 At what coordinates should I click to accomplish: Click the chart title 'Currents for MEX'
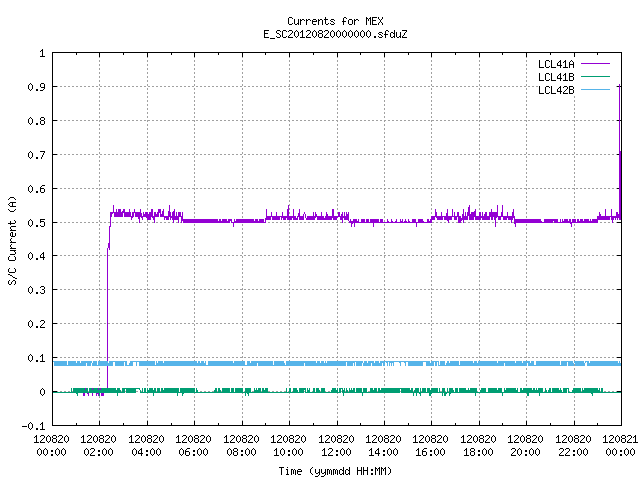pos(335,21)
